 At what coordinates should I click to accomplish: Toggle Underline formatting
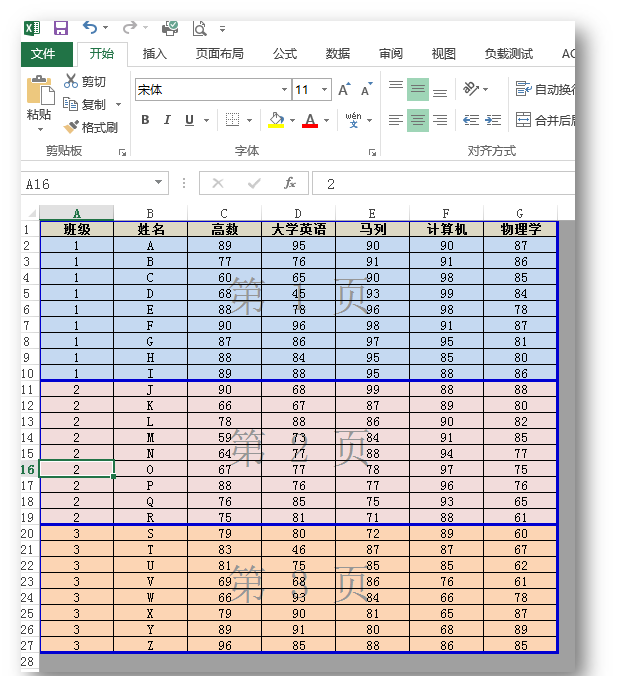click(189, 120)
